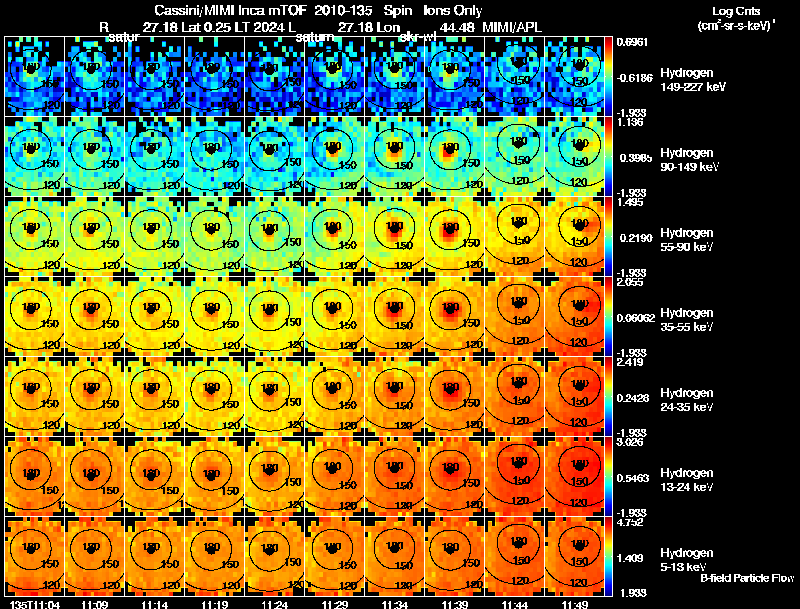Viewport: 800px width, 609px height.
Task: View the 24-35 keV panel at 11:29
Action: (335, 397)
